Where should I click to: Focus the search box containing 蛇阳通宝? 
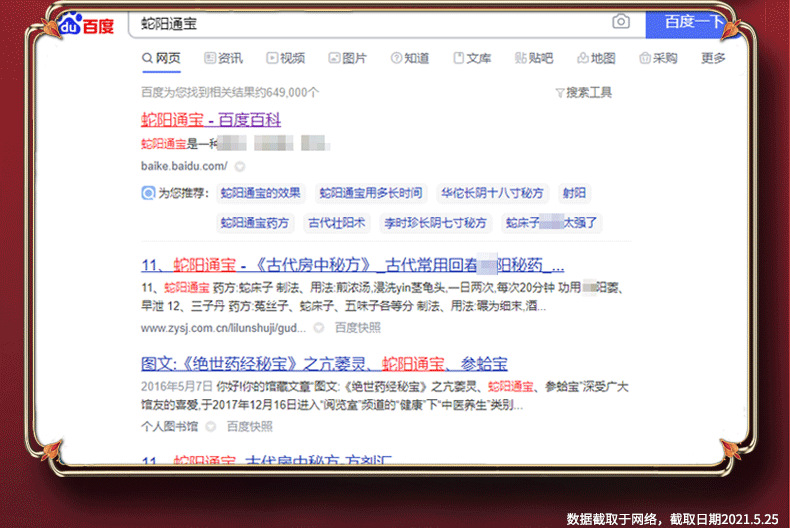click(x=370, y=24)
